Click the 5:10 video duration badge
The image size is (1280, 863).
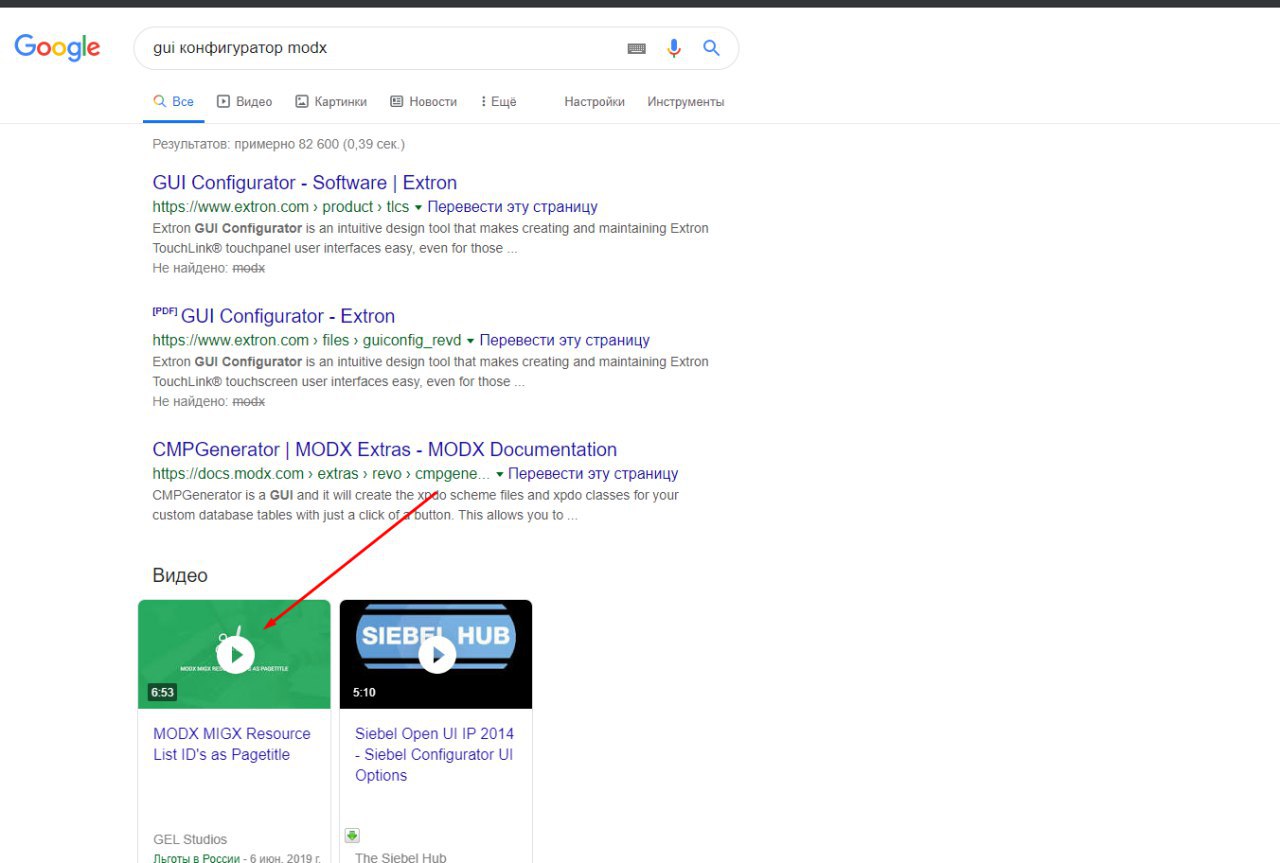coord(364,692)
